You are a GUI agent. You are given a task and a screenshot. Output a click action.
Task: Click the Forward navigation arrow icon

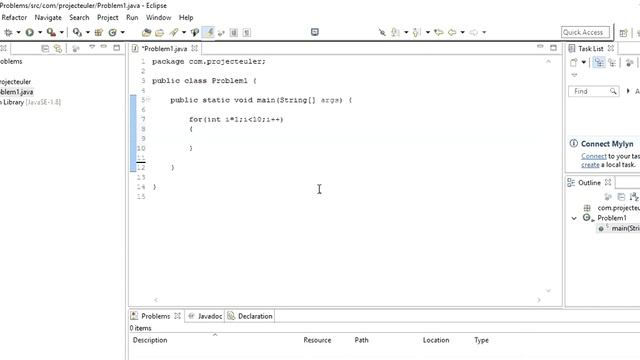473,32
